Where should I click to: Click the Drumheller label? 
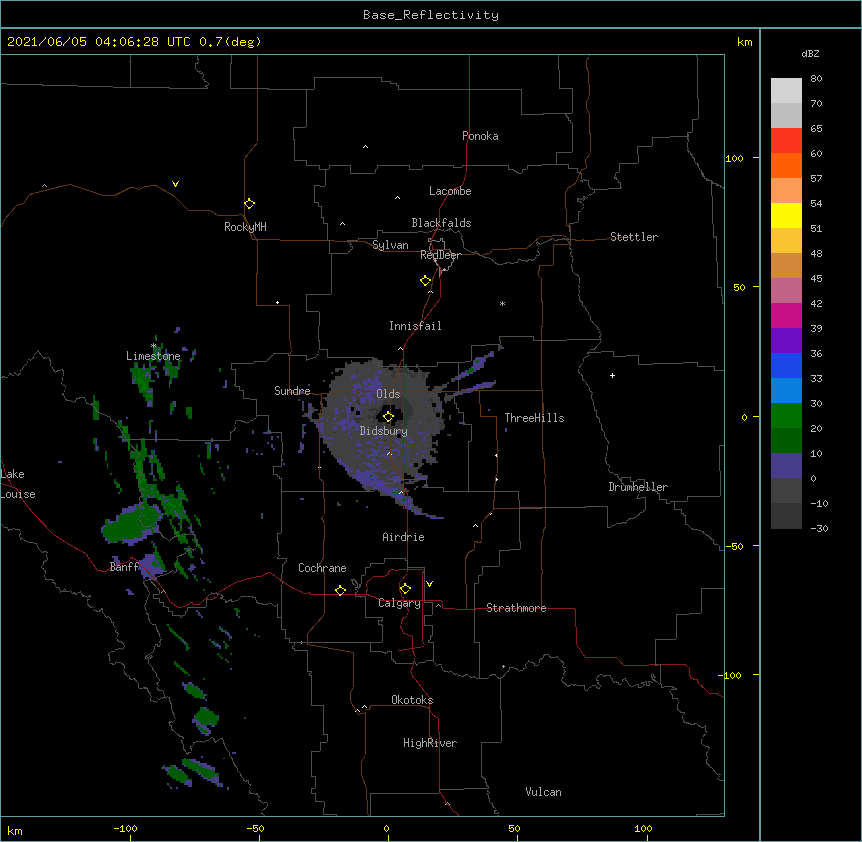point(638,487)
